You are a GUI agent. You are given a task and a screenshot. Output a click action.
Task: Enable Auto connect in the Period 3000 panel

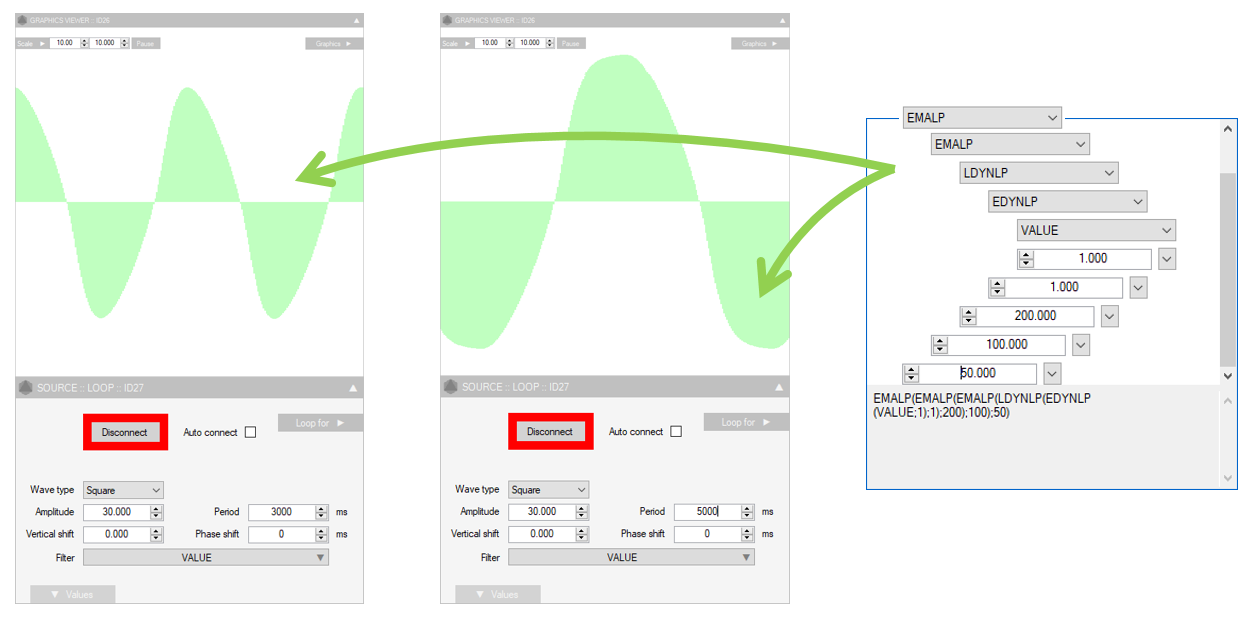click(x=250, y=432)
